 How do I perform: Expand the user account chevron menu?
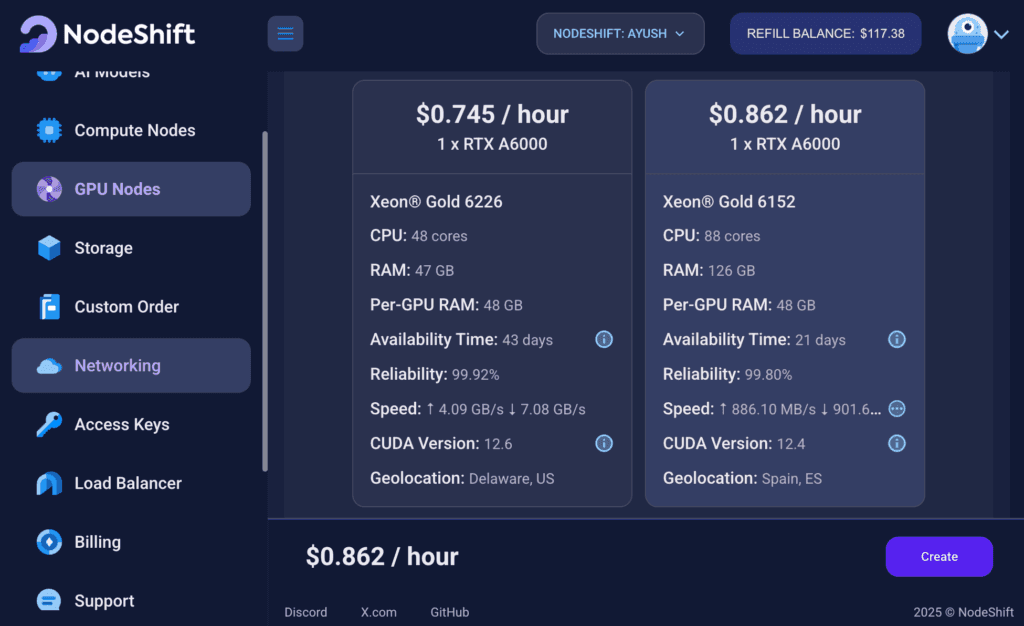(1002, 34)
